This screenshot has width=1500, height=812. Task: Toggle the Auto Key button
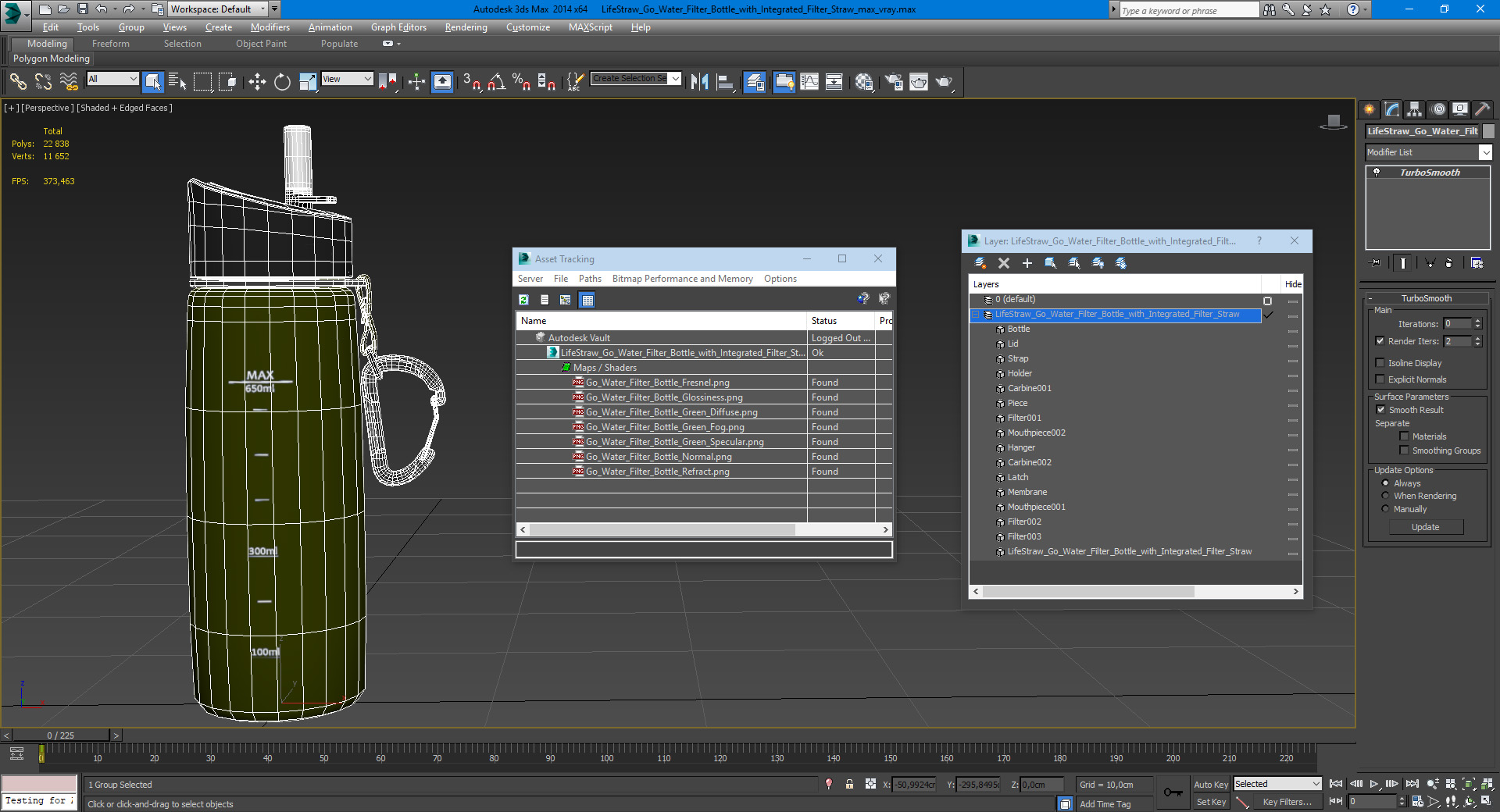(x=1210, y=785)
